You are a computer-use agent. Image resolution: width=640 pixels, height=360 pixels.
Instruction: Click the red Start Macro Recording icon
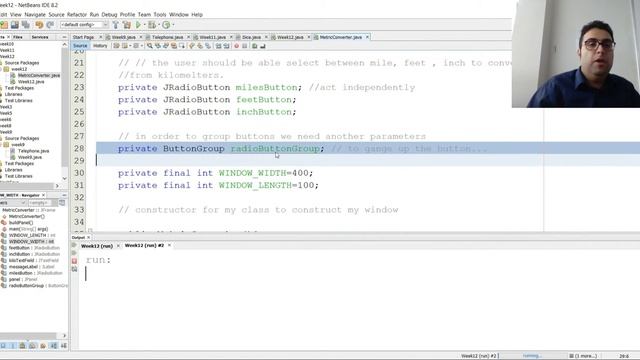click(236, 46)
